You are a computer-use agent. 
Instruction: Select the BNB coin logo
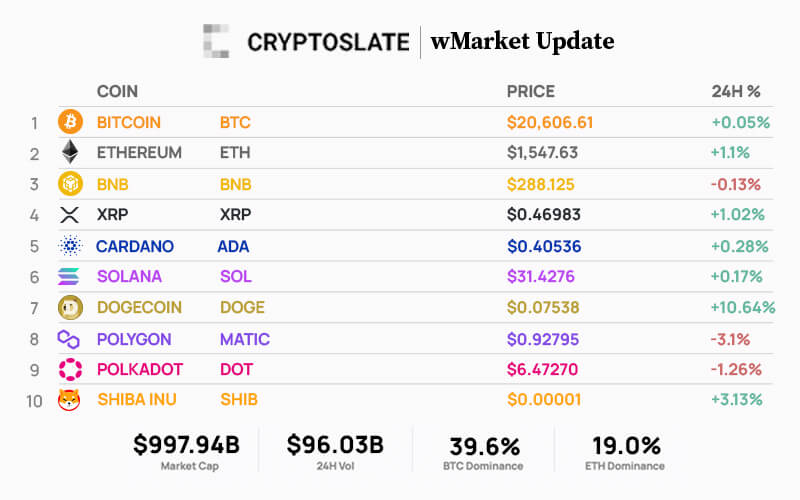pyautogui.click(x=70, y=185)
